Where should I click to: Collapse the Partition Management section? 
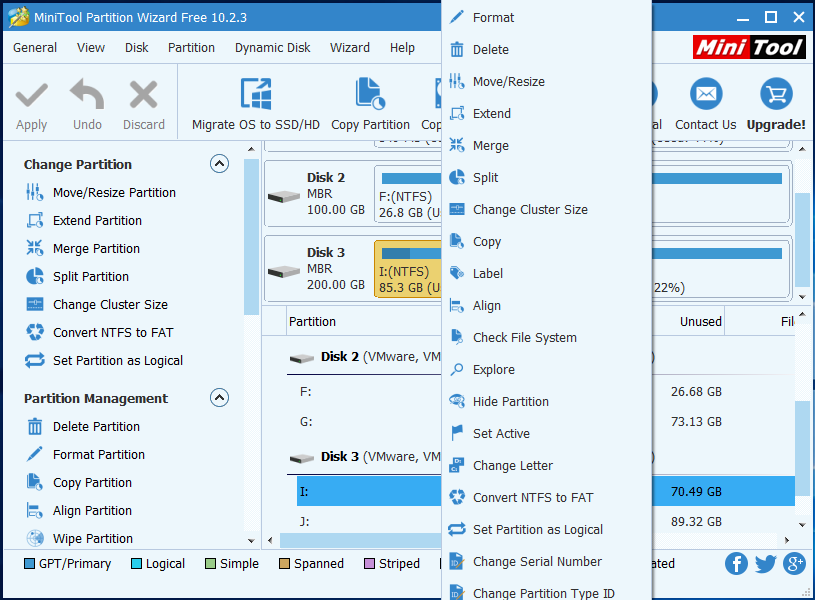coord(219,398)
